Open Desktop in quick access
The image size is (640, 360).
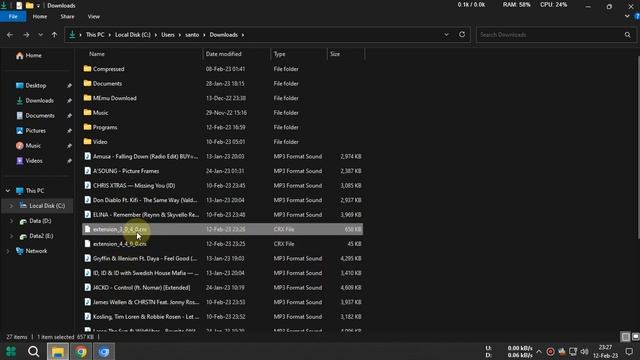[x=36, y=86]
